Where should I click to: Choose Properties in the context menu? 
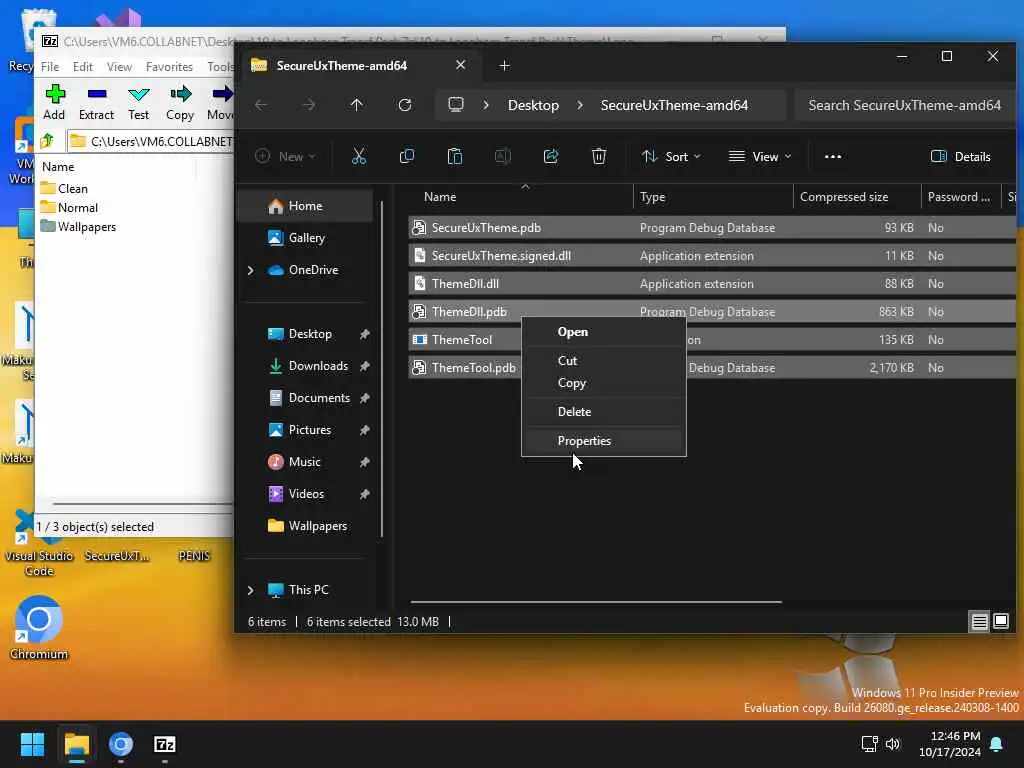(x=603, y=441)
